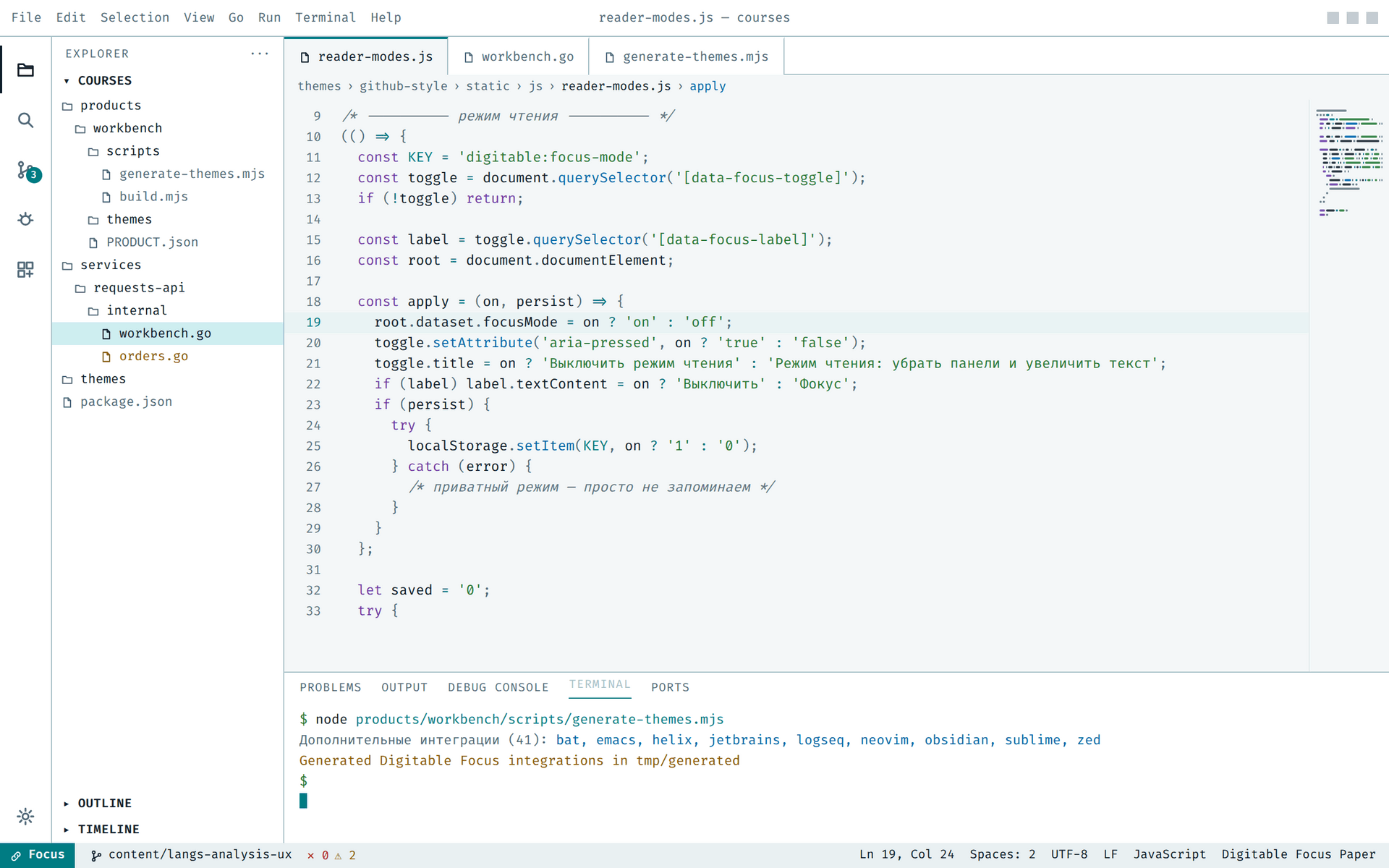Viewport: 1389px width, 868px height.
Task: Change language mode via JavaScript item
Action: [1169, 855]
